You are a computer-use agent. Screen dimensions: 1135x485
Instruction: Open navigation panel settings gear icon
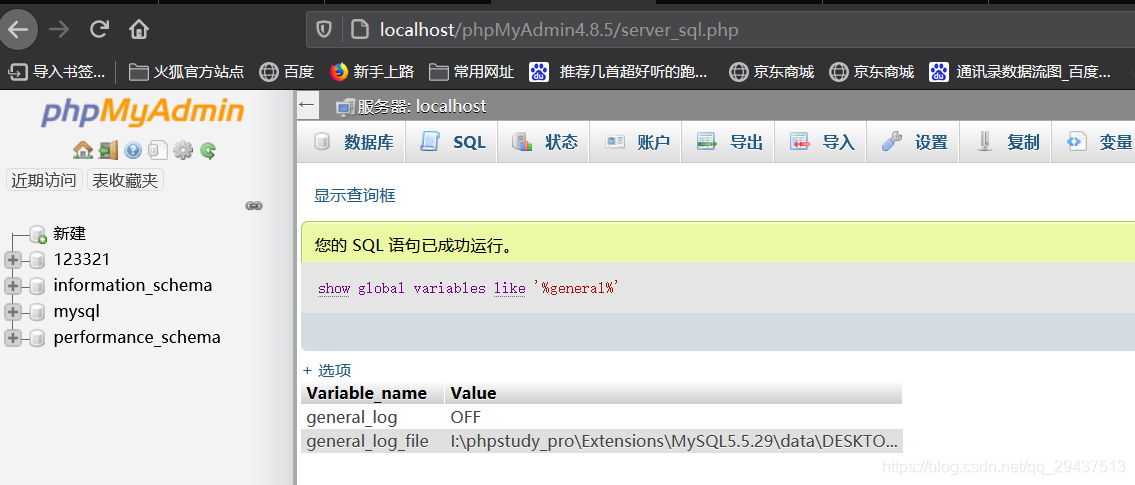(182, 150)
